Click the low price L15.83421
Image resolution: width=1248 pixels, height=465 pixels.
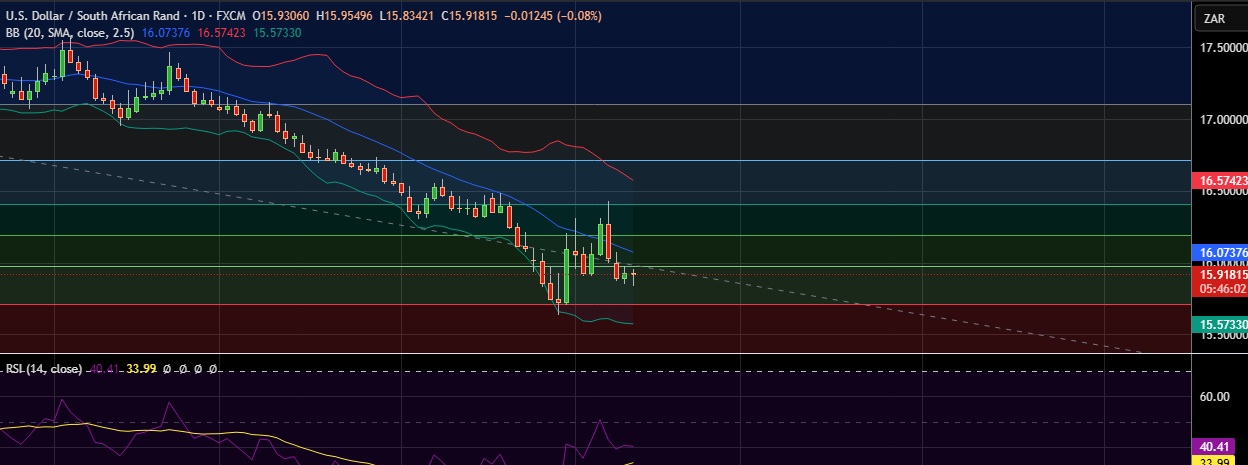pyautogui.click(x=407, y=17)
